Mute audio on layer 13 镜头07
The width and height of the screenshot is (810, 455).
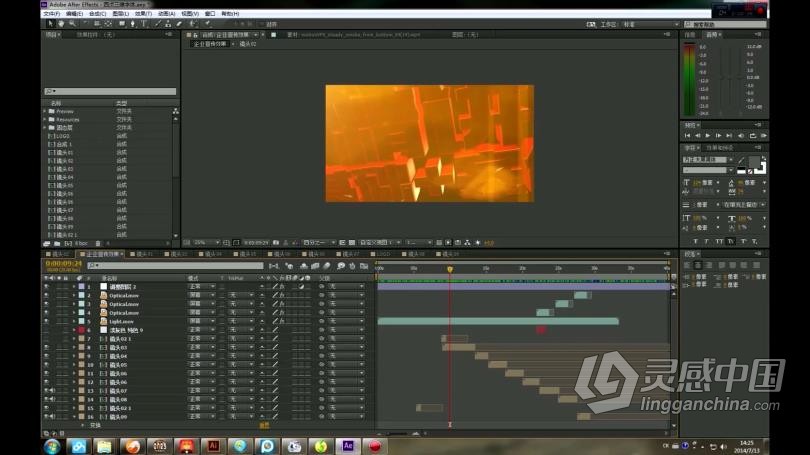click(x=52, y=391)
